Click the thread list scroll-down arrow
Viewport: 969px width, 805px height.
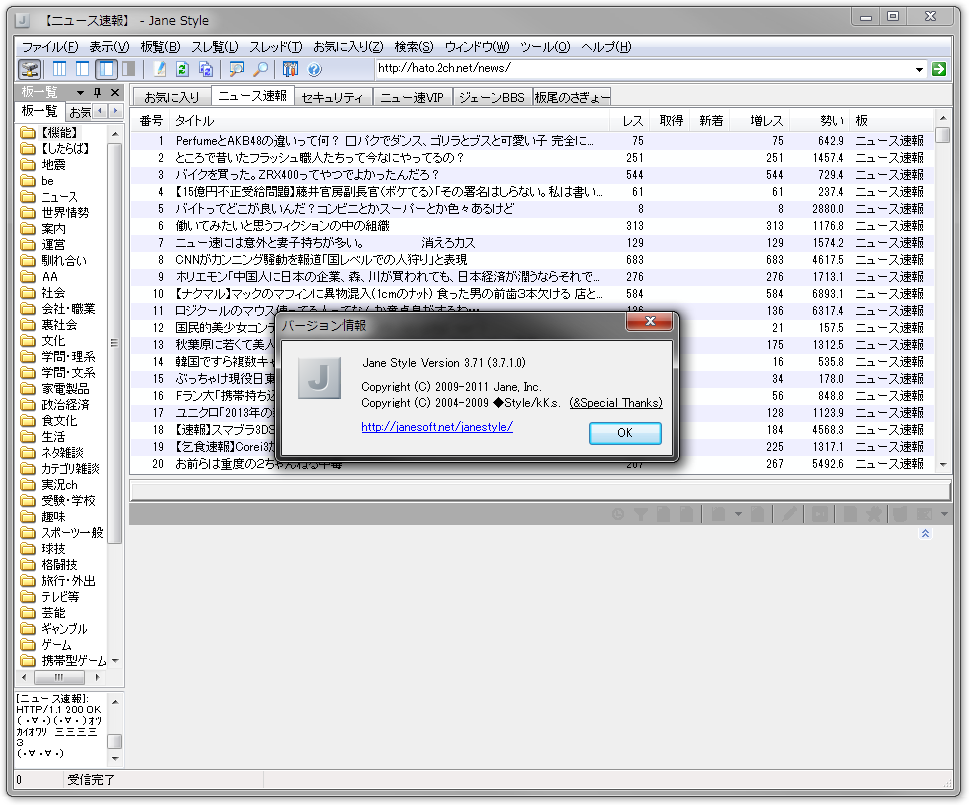click(942, 465)
